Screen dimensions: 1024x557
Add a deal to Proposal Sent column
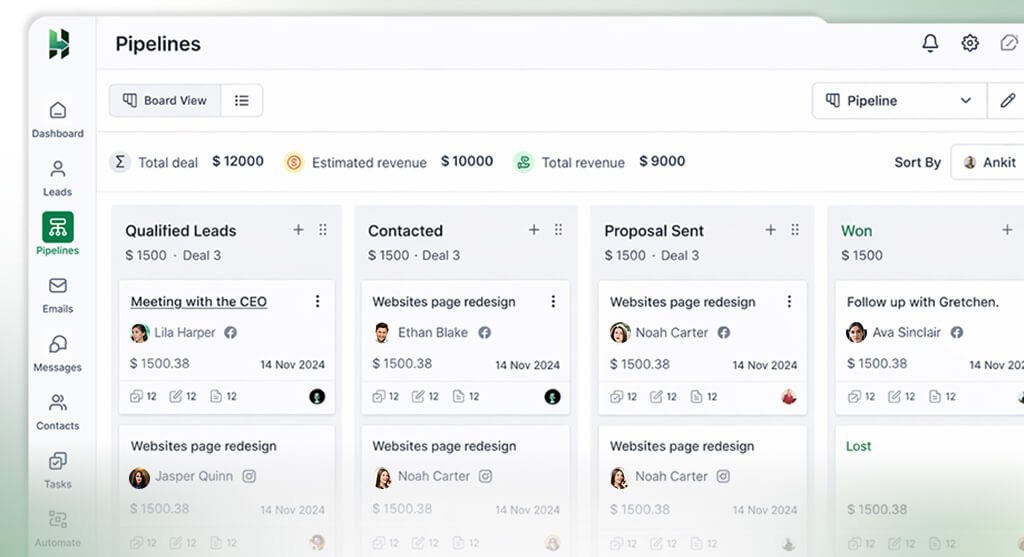click(771, 230)
